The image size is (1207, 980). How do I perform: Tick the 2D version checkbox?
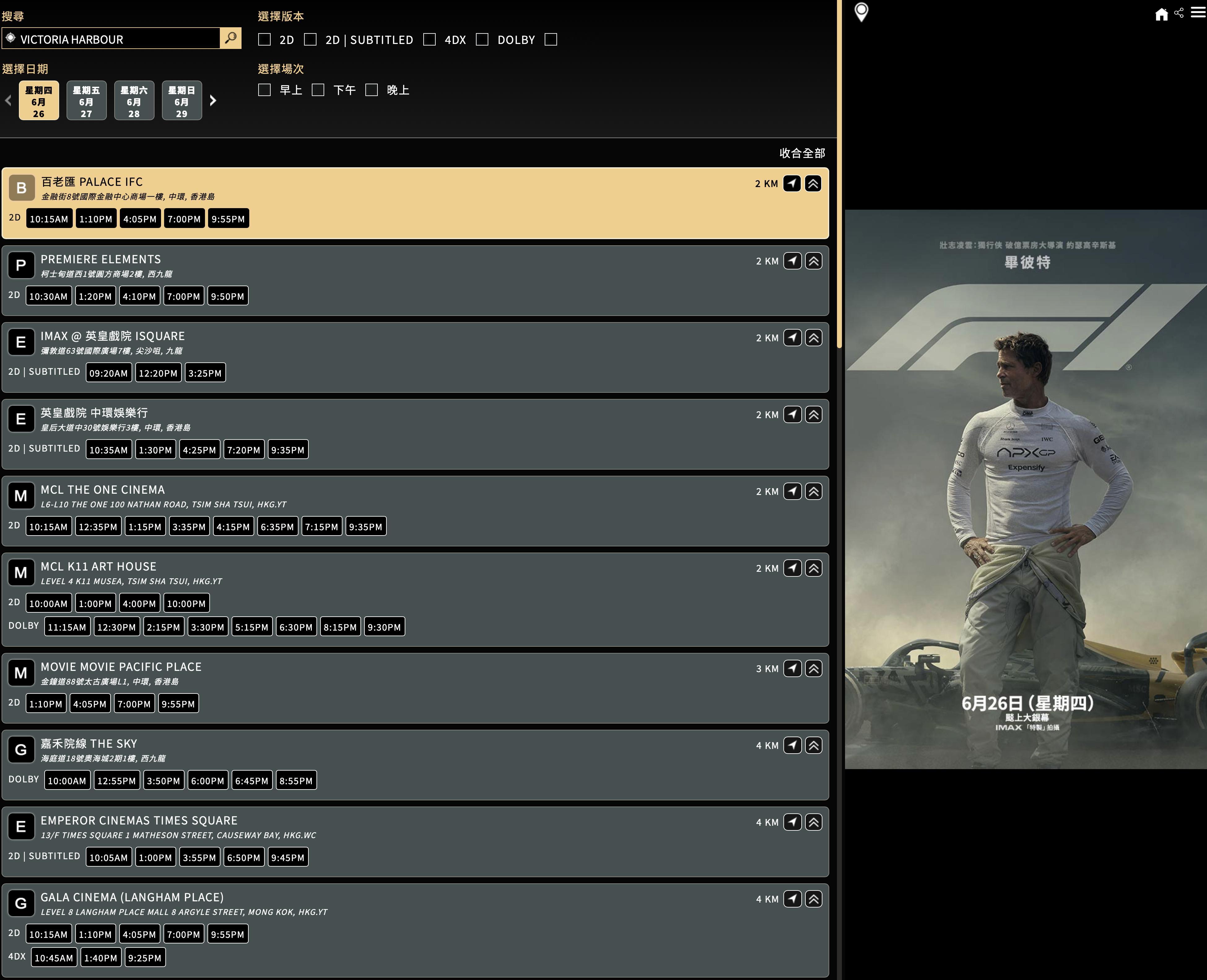(264, 39)
